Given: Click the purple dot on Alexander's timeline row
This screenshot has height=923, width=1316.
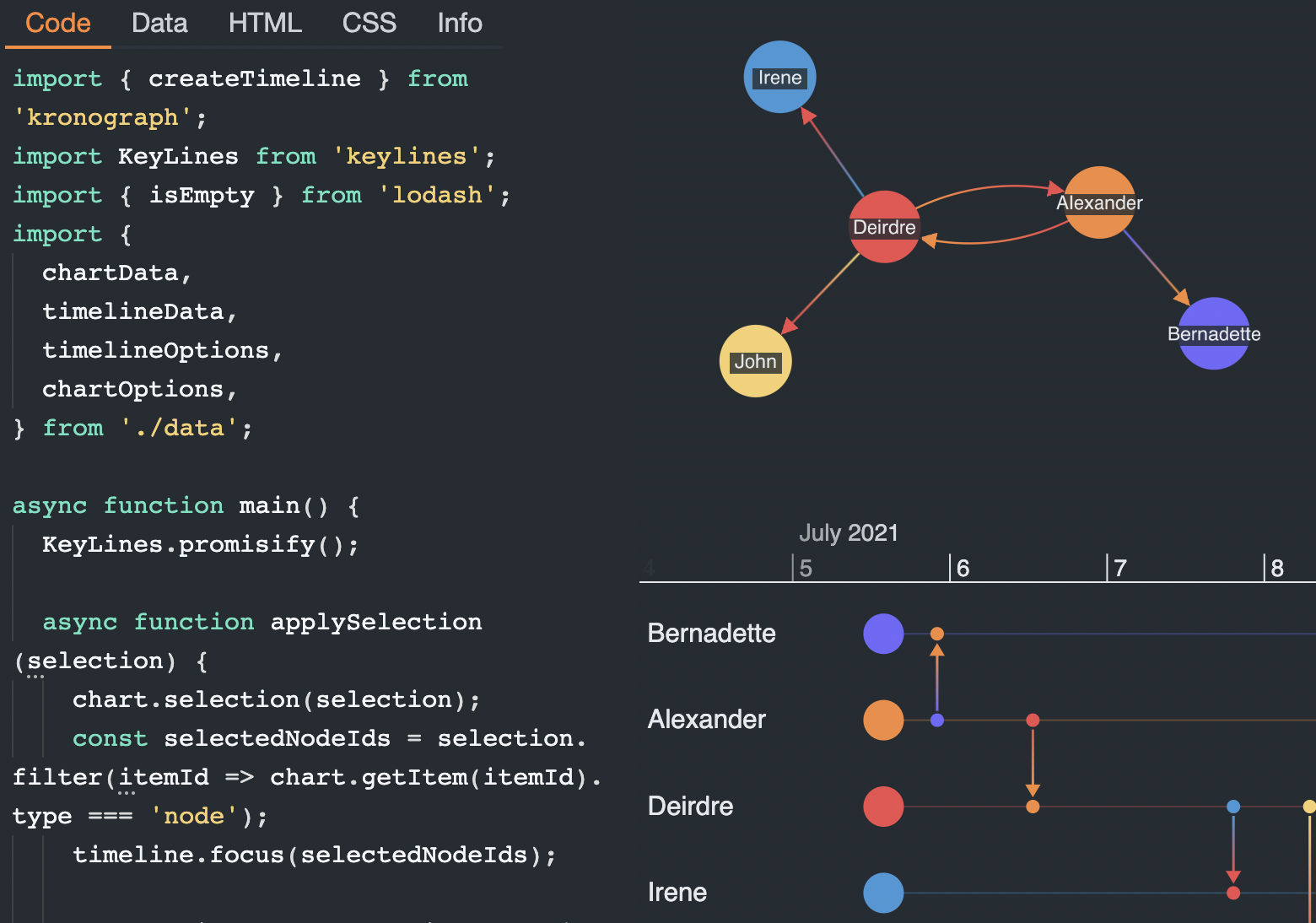Looking at the screenshot, I should click(x=936, y=720).
